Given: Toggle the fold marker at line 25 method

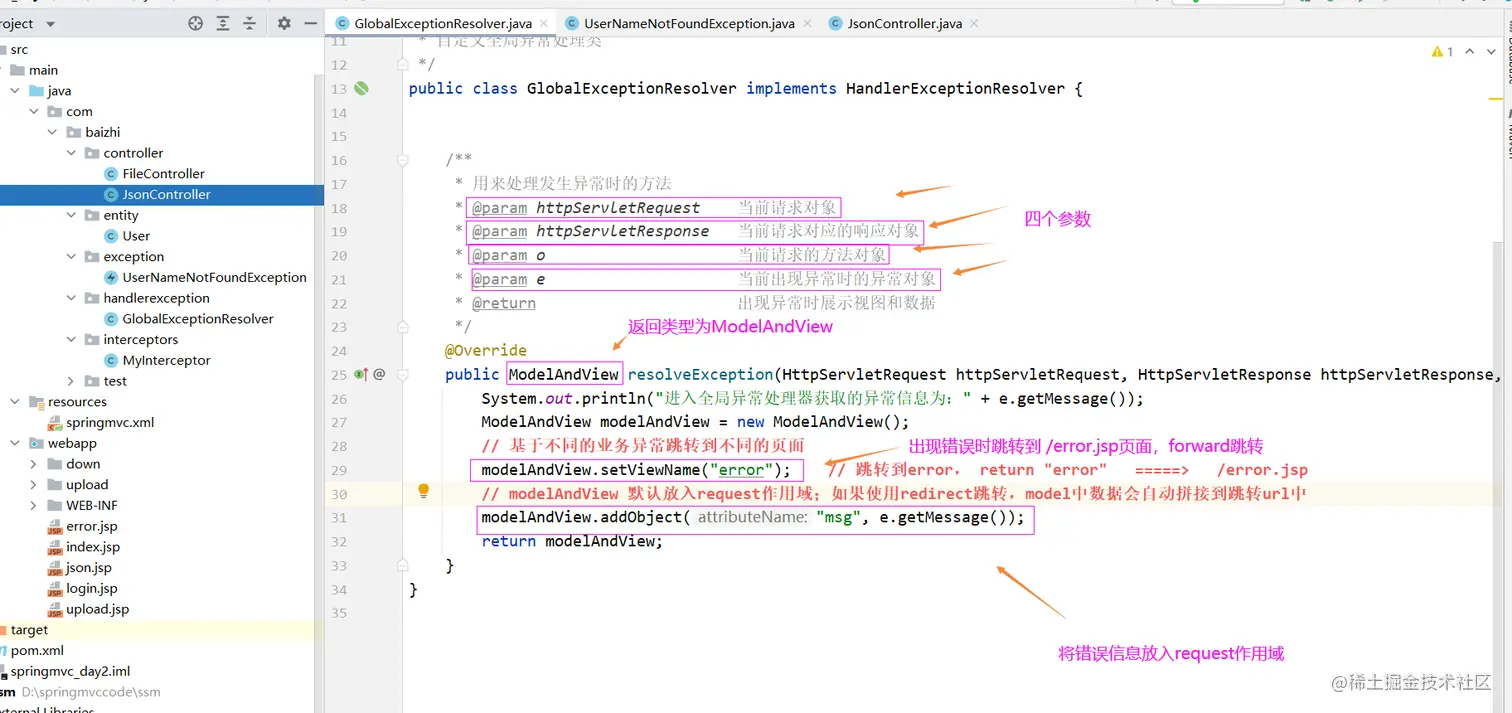Looking at the screenshot, I should click(402, 374).
